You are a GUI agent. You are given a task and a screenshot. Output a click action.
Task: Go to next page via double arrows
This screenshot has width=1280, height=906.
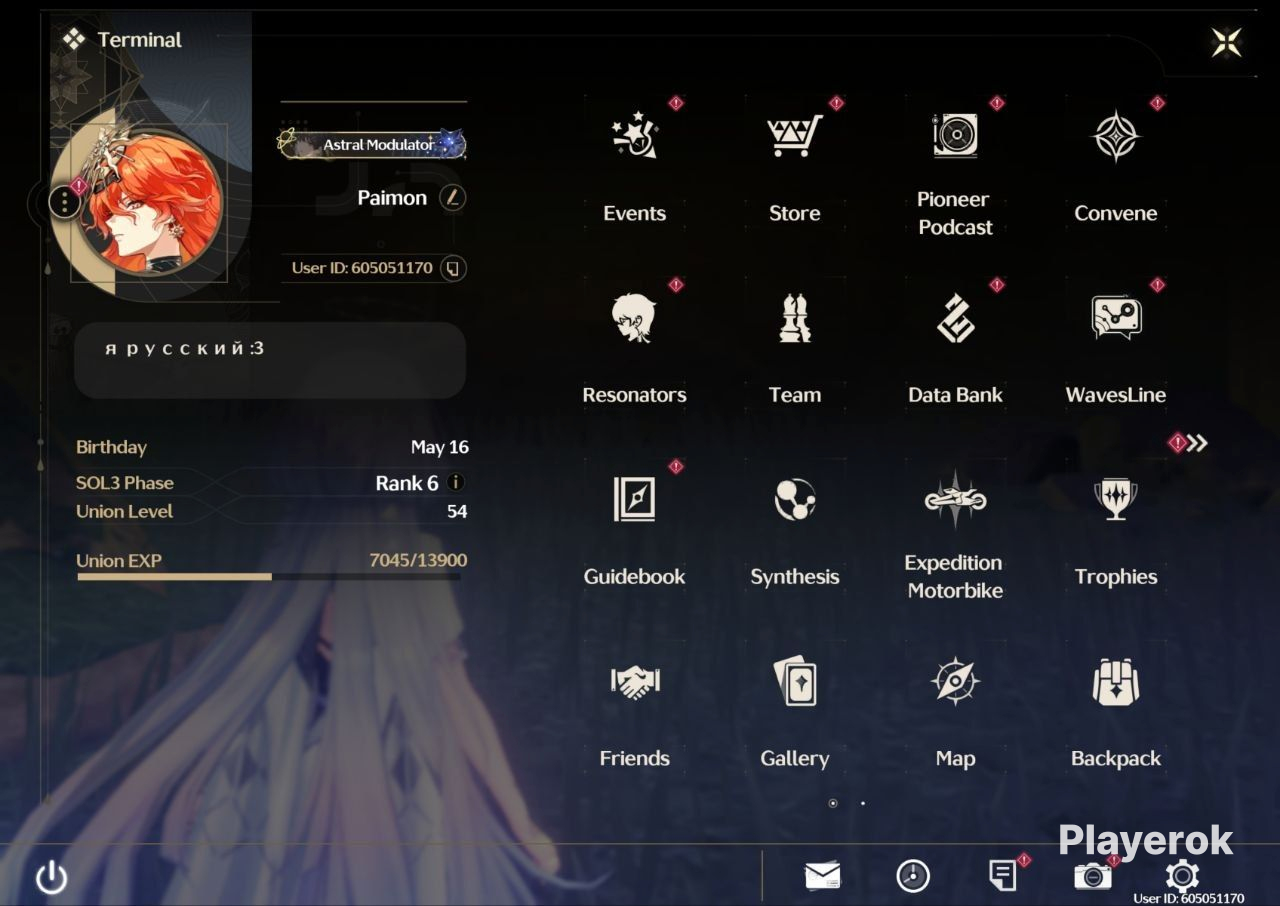click(1197, 443)
